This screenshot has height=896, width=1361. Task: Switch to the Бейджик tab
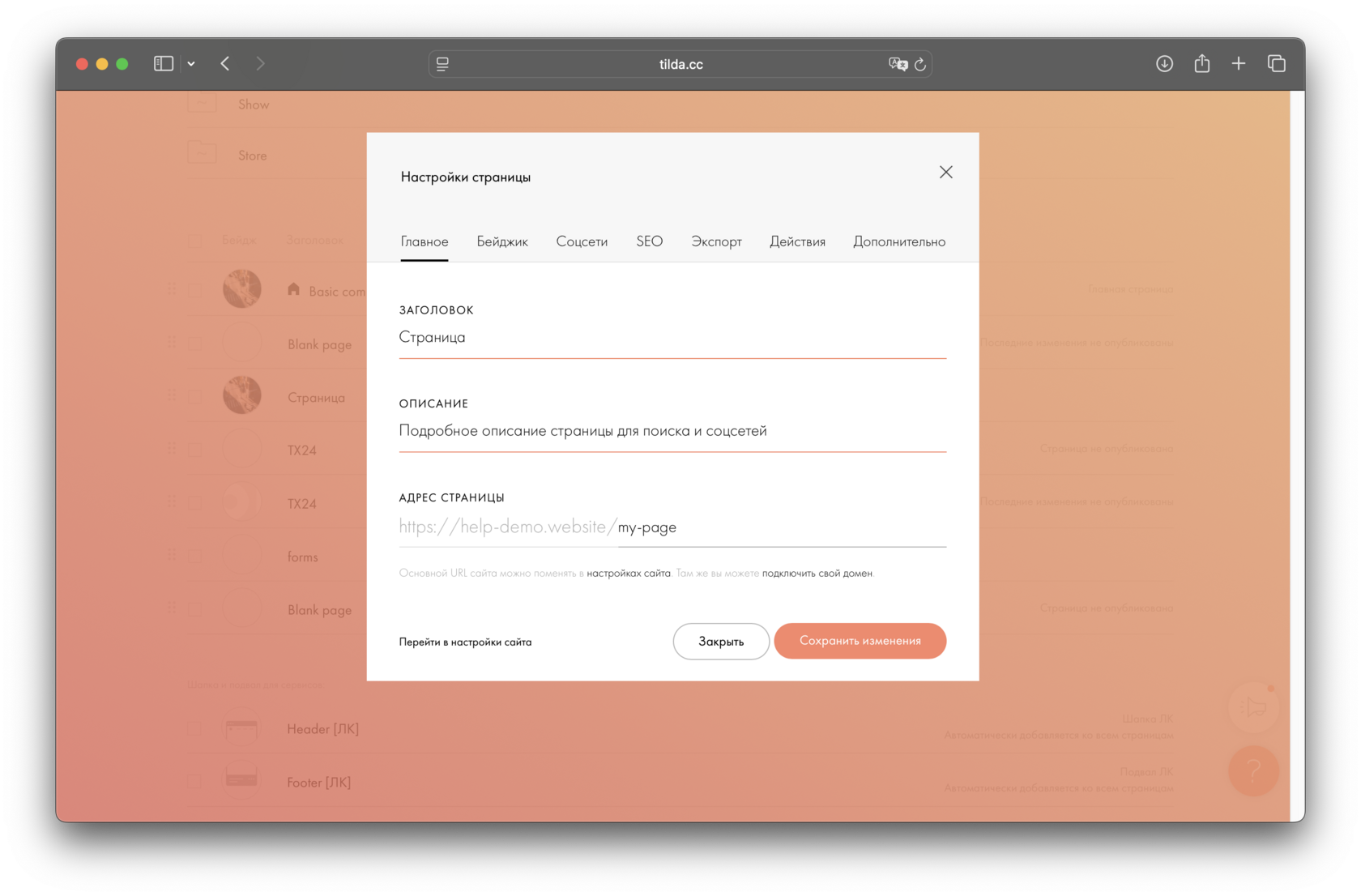[502, 241]
